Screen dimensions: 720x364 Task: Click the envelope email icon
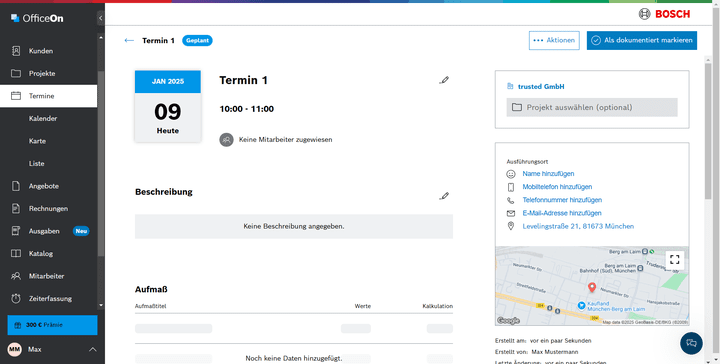point(511,213)
